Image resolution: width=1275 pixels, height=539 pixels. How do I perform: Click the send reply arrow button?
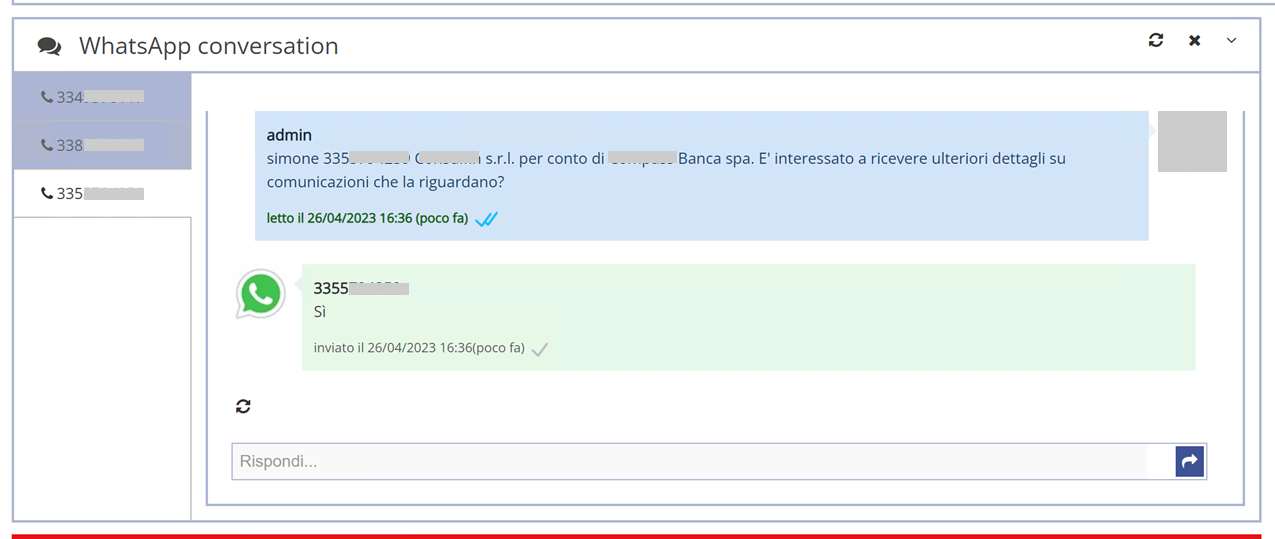pos(1189,461)
